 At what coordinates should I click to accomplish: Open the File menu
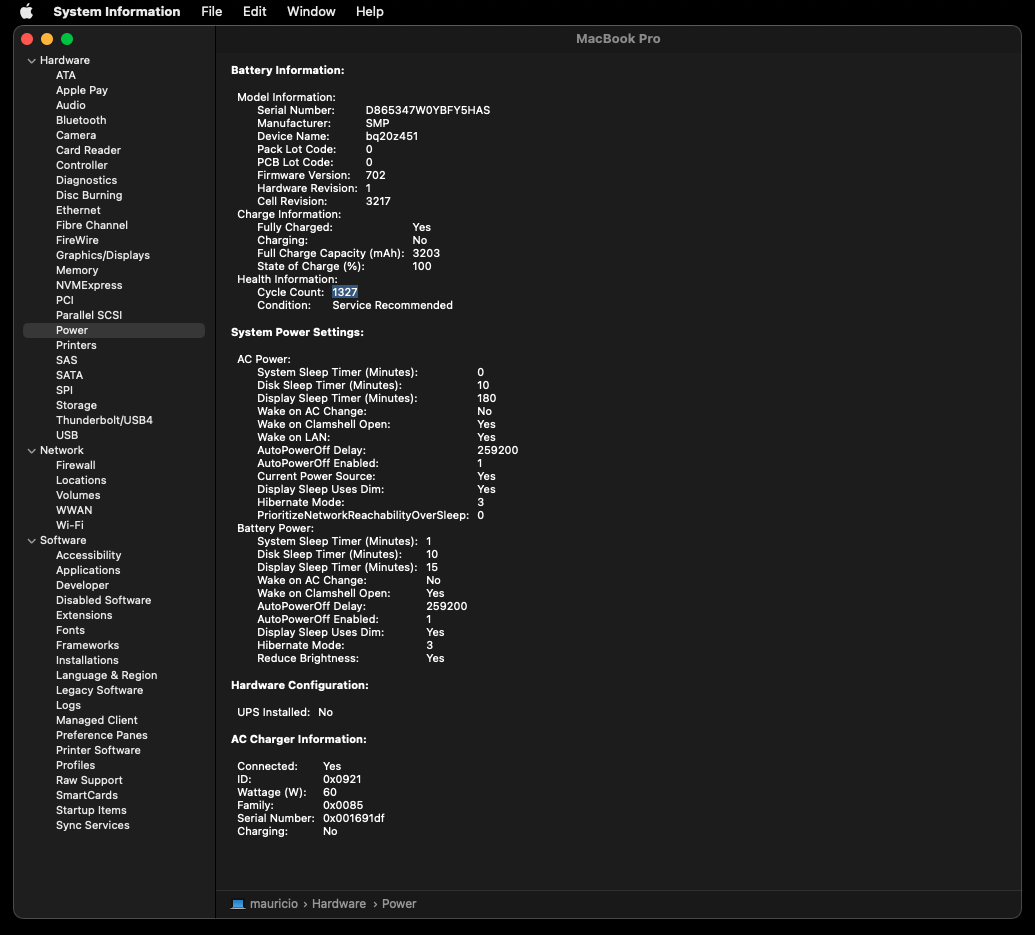(211, 12)
